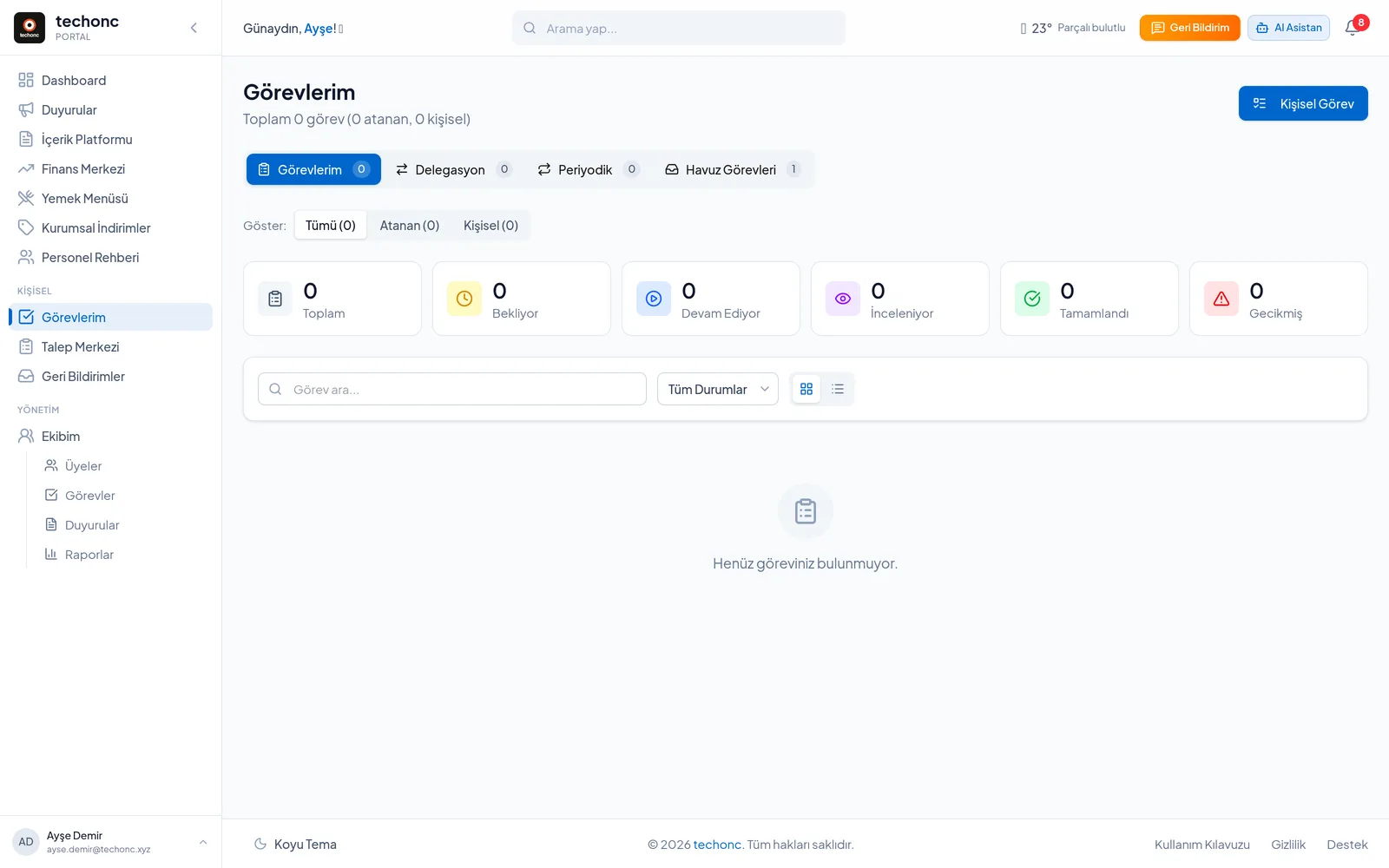Viewport: 1389px width, 868px height.
Task: Click the Gecikmiş warning stat icon
Action: click(x=1221, y=299)
